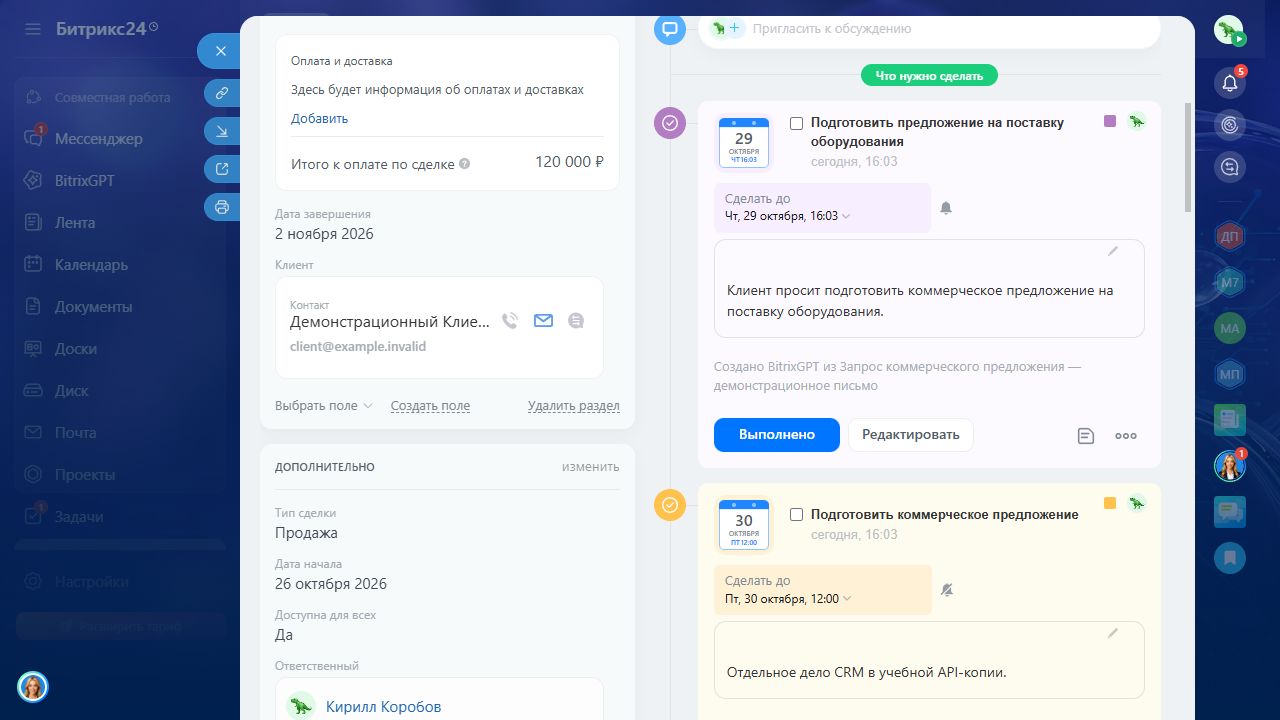Click the yellow color tag on second task
The height and width of the screenshot is (720, 1280).
pyautogui.click(x=1110, y=503)
